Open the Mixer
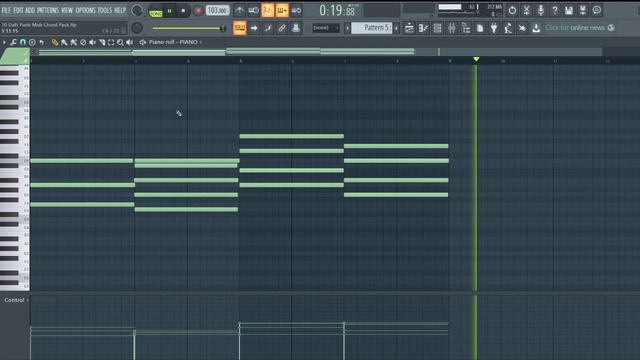 click(452, 28)
